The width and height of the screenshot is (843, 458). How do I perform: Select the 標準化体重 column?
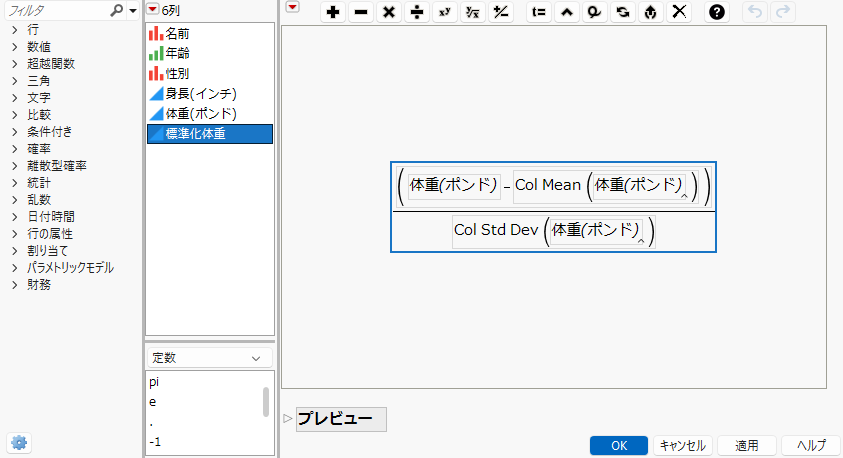[x=210, y=134]
